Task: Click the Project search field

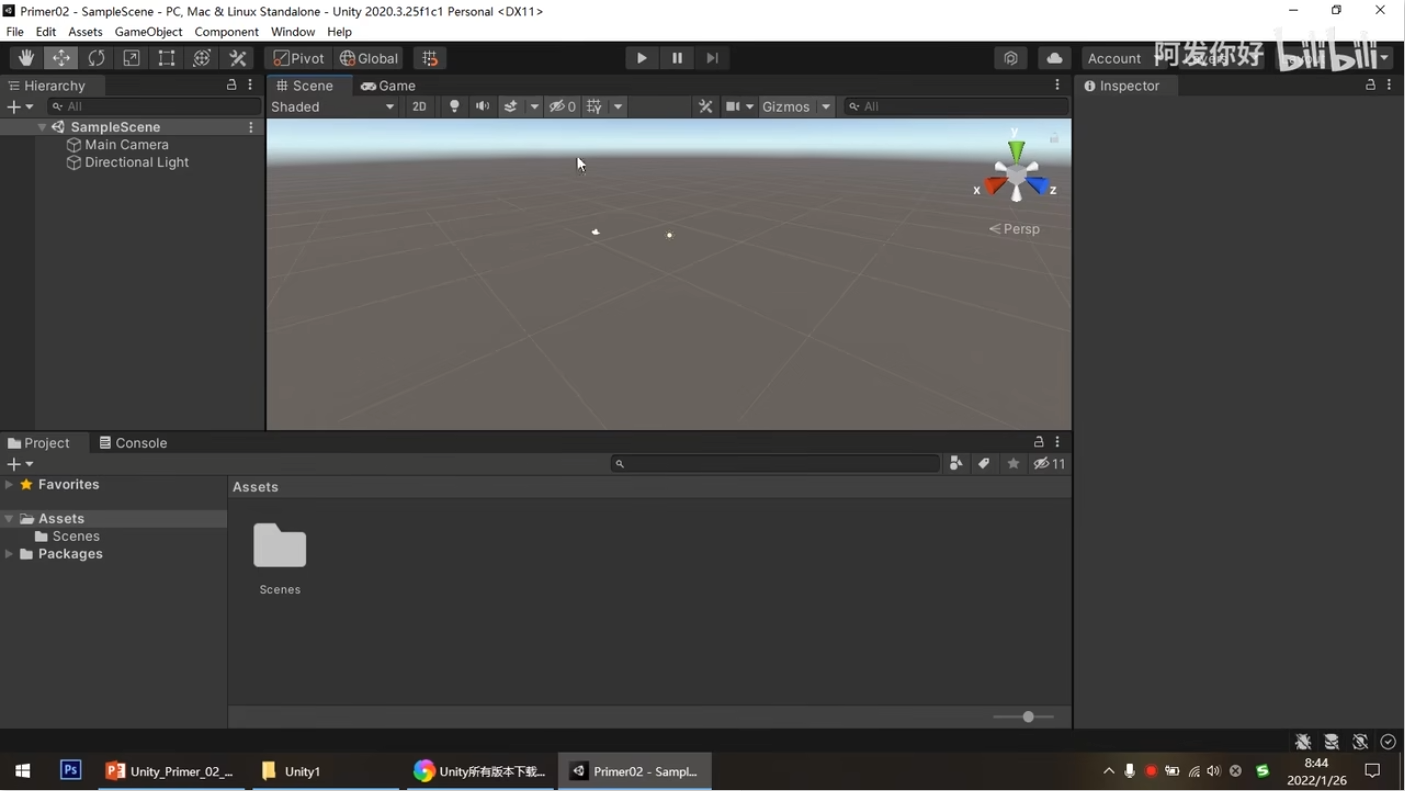Action: point(776,464)
